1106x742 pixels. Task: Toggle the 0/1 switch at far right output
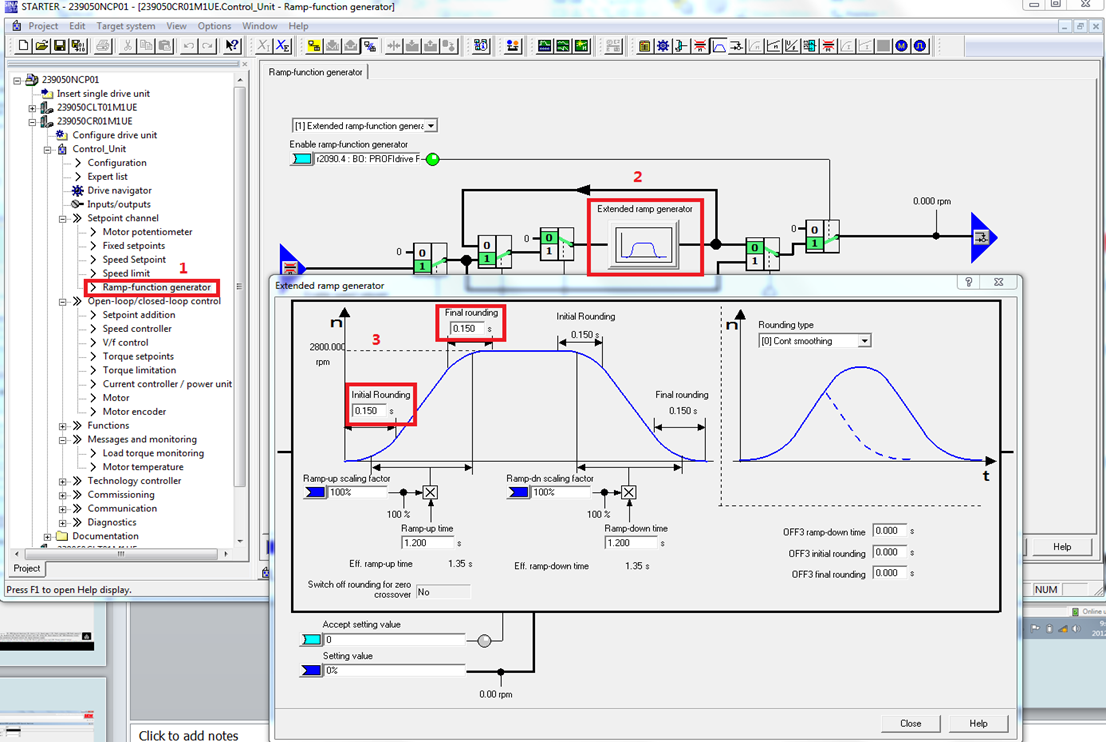[823, 237]
